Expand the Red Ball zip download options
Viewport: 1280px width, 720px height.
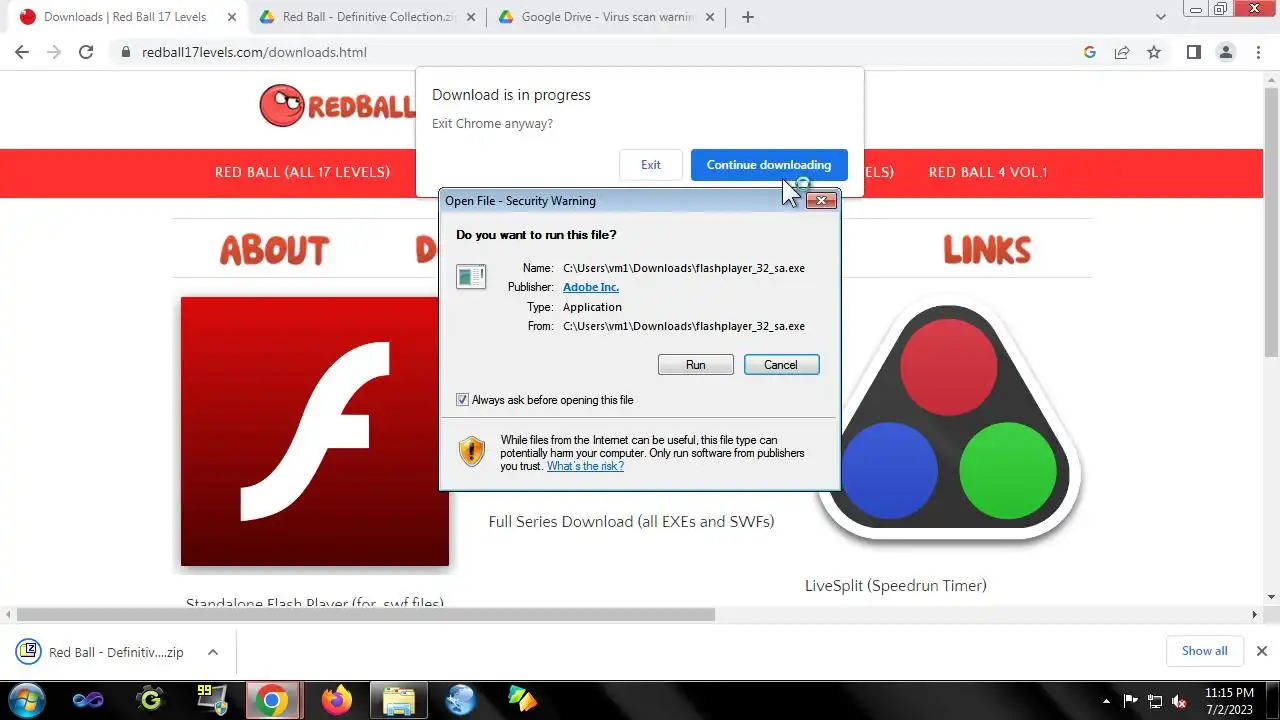point(213,652)
